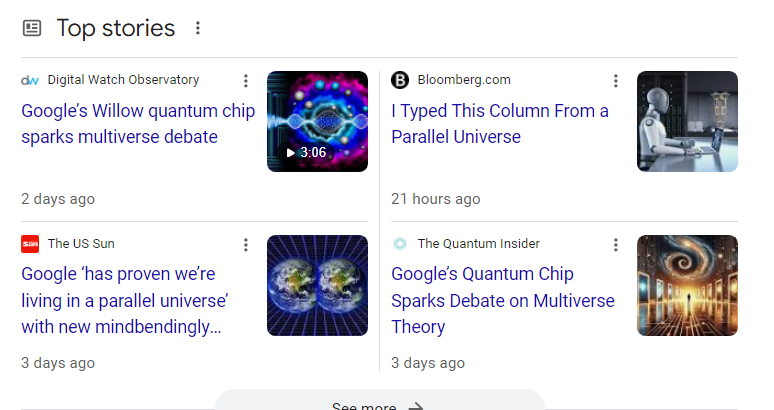Screen dimensions: 774x410
Task: Play the 3:06 quantum chip video thumbnail
Action: [x=317, y=121]
